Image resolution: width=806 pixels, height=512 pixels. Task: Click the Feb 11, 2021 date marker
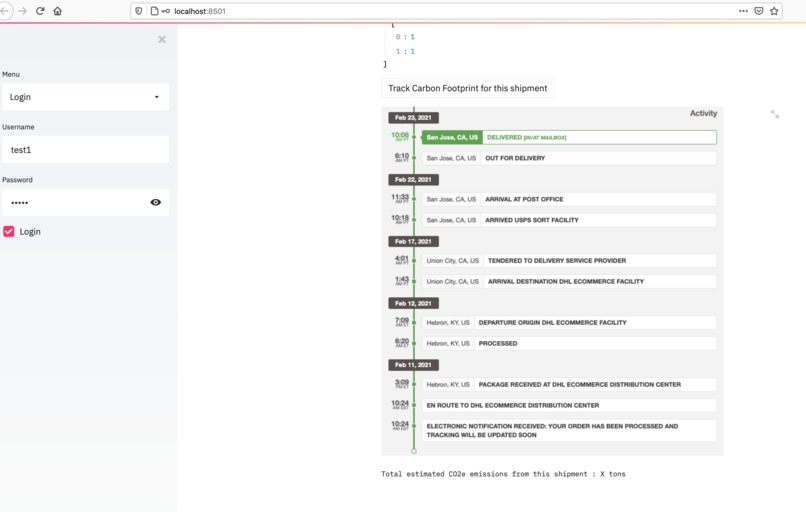[x=413, y=365]
